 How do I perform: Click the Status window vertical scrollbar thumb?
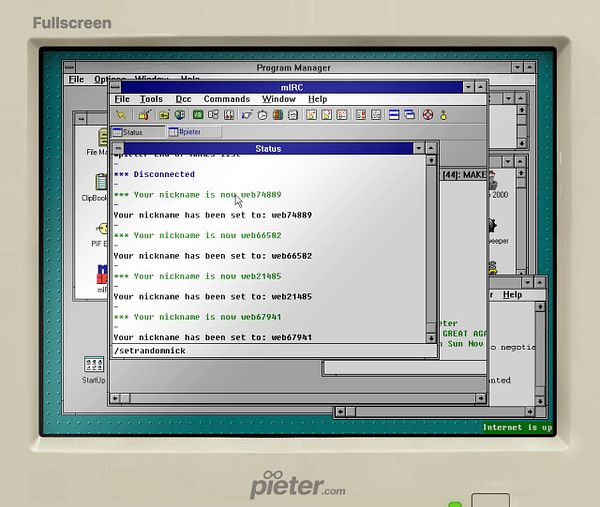[x=431, y=328]
